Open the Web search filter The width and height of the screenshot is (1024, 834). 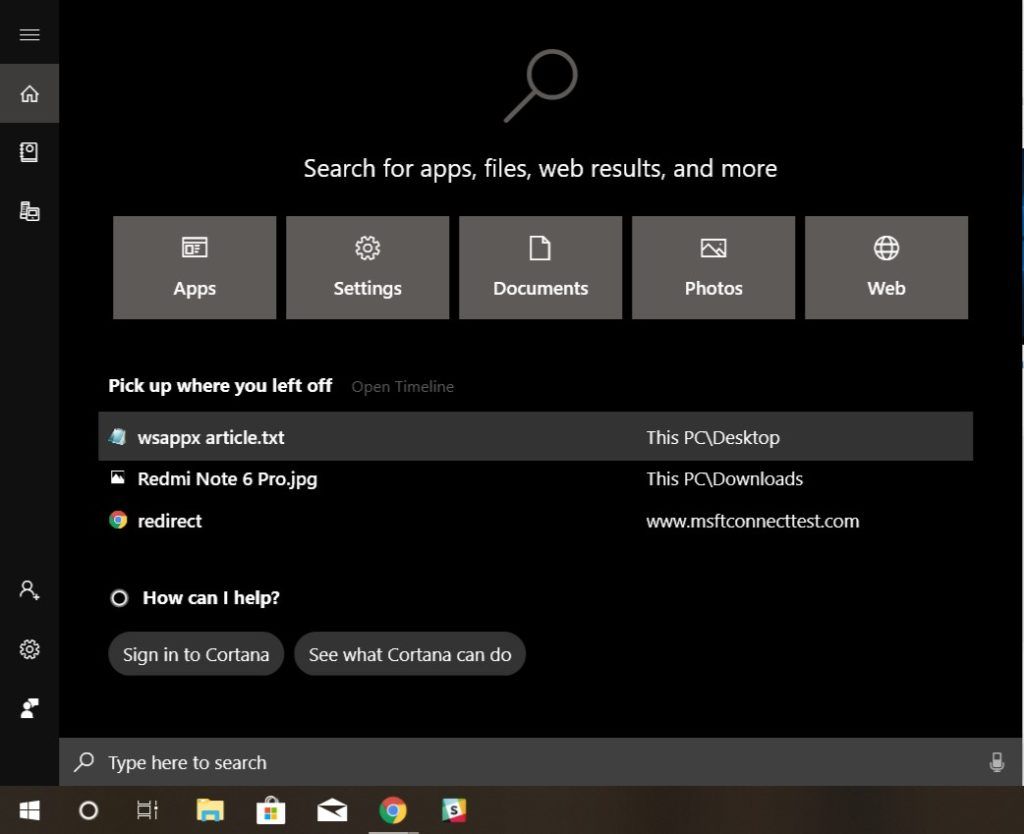coord(886,267)
